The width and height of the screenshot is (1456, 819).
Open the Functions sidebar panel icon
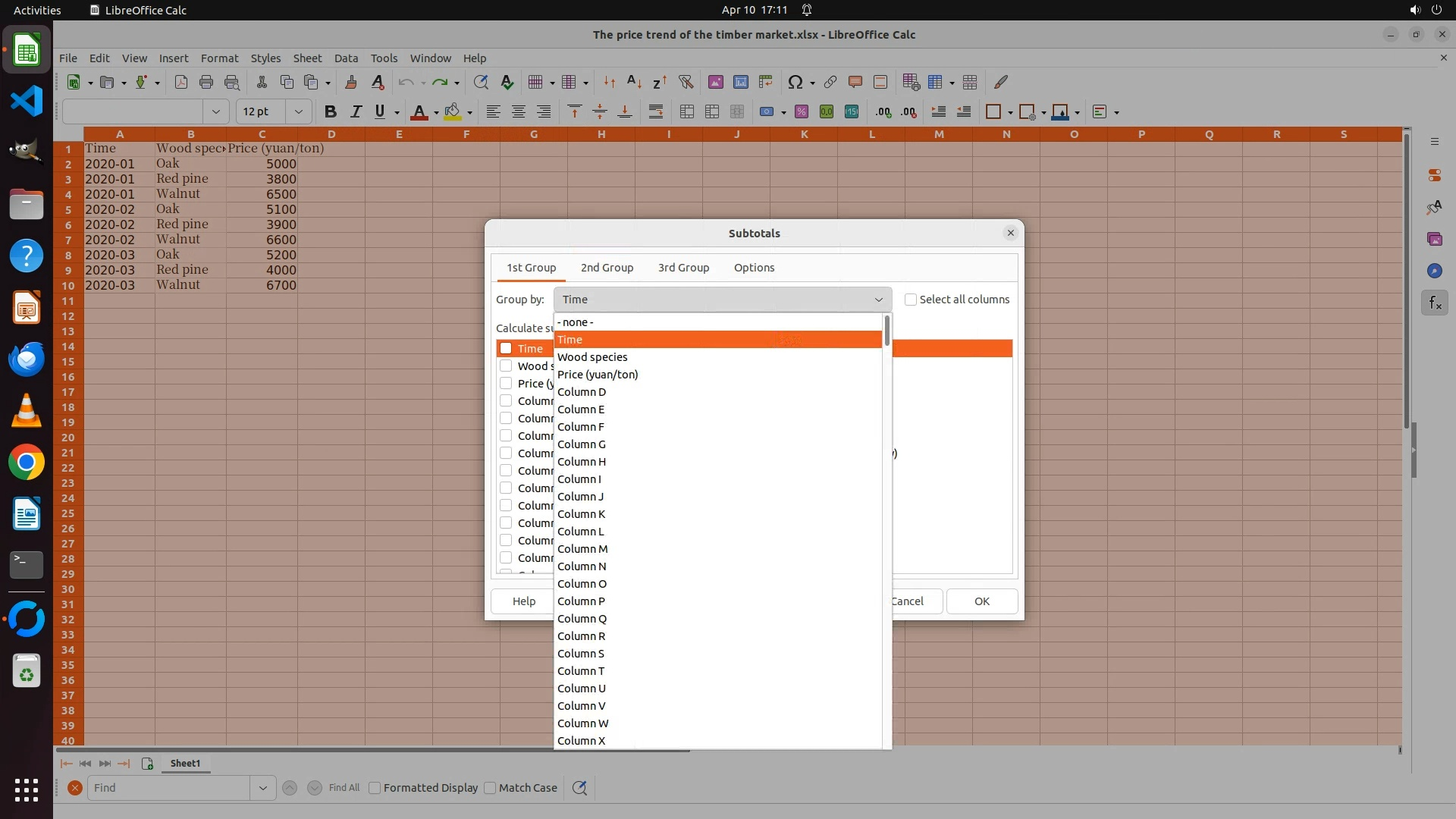pos(1434,303)
